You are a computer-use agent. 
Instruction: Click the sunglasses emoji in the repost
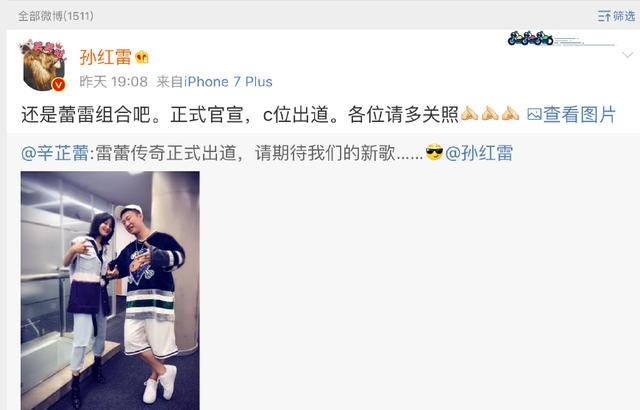(x=434, y=153)
